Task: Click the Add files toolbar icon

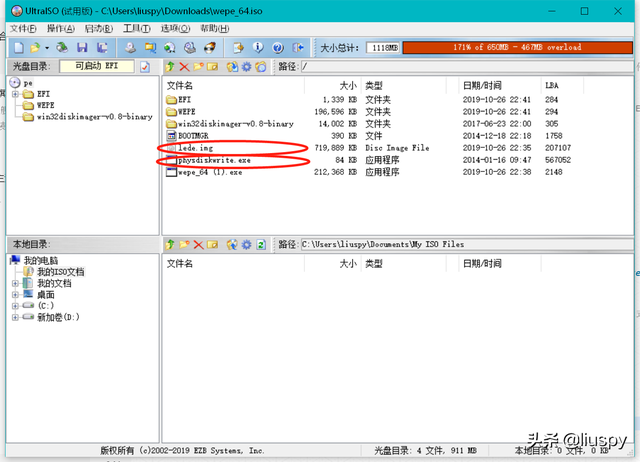Action: point(238,48)
